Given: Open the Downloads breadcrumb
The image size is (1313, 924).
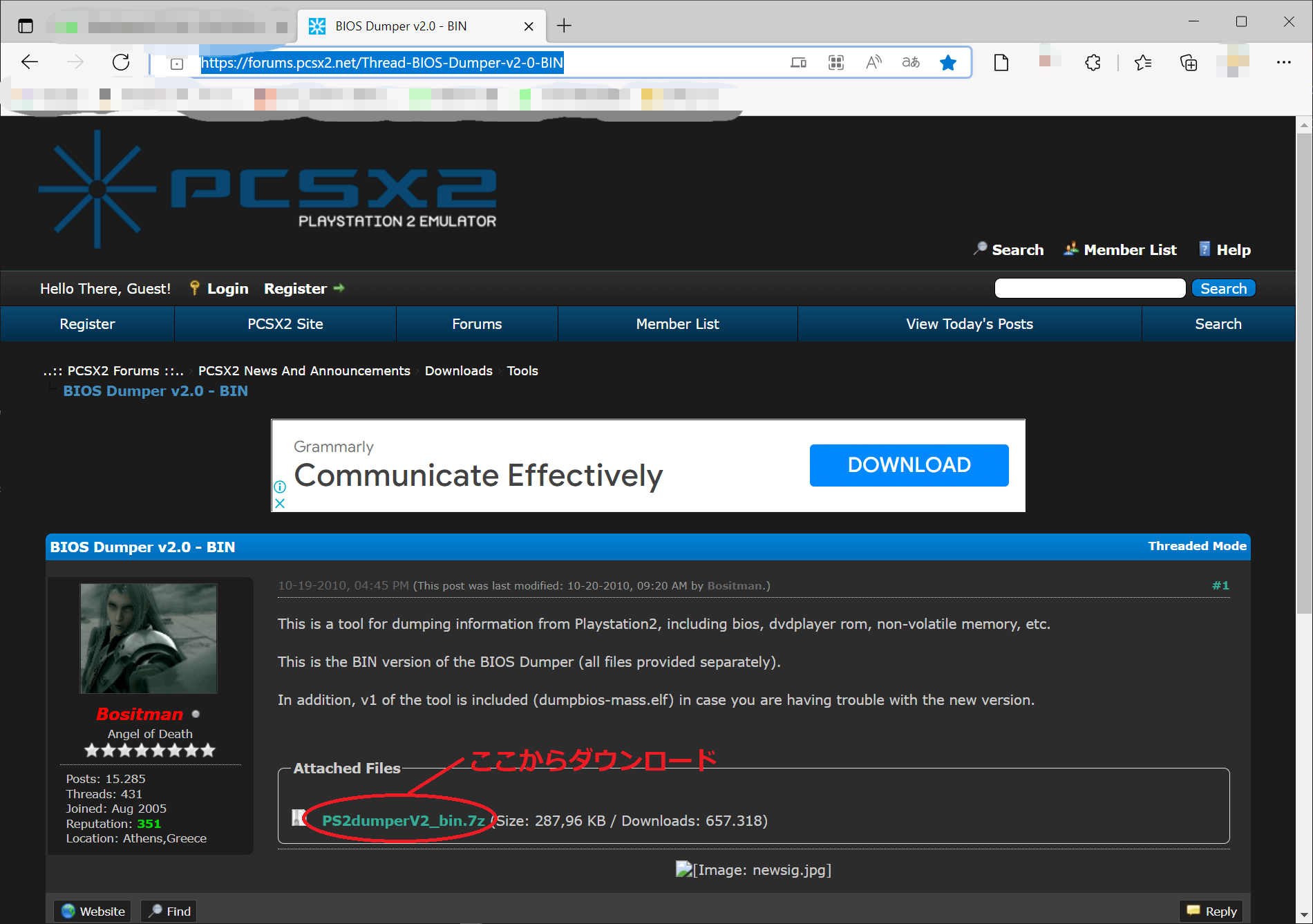Looking at the screenshot, I should (459, 371).
